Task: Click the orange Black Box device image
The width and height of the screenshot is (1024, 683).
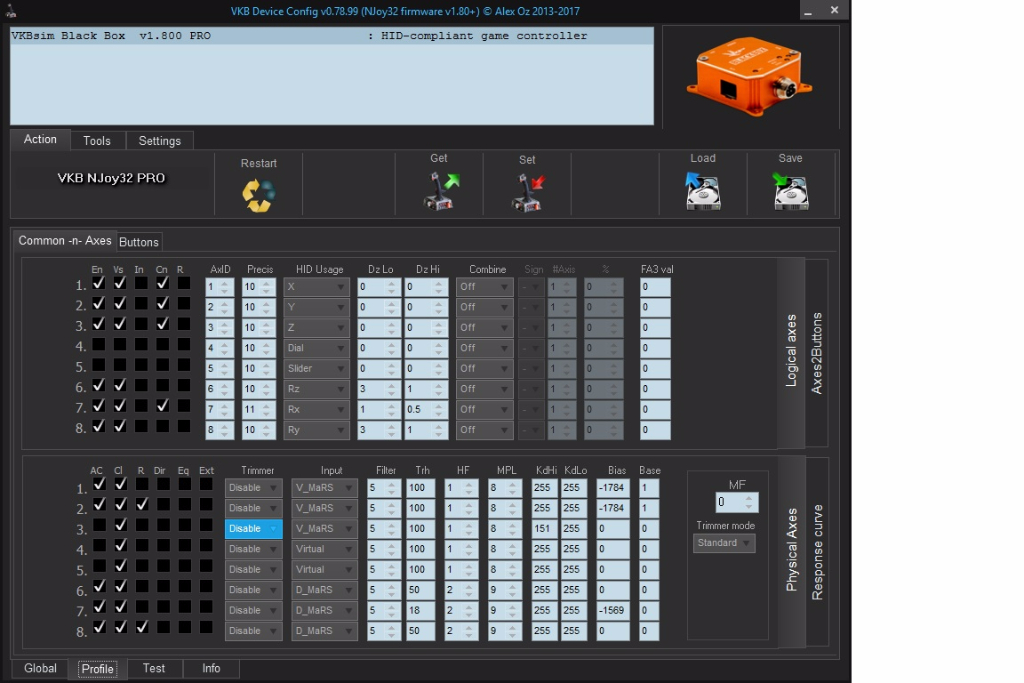Action: (x=749, y=76)
